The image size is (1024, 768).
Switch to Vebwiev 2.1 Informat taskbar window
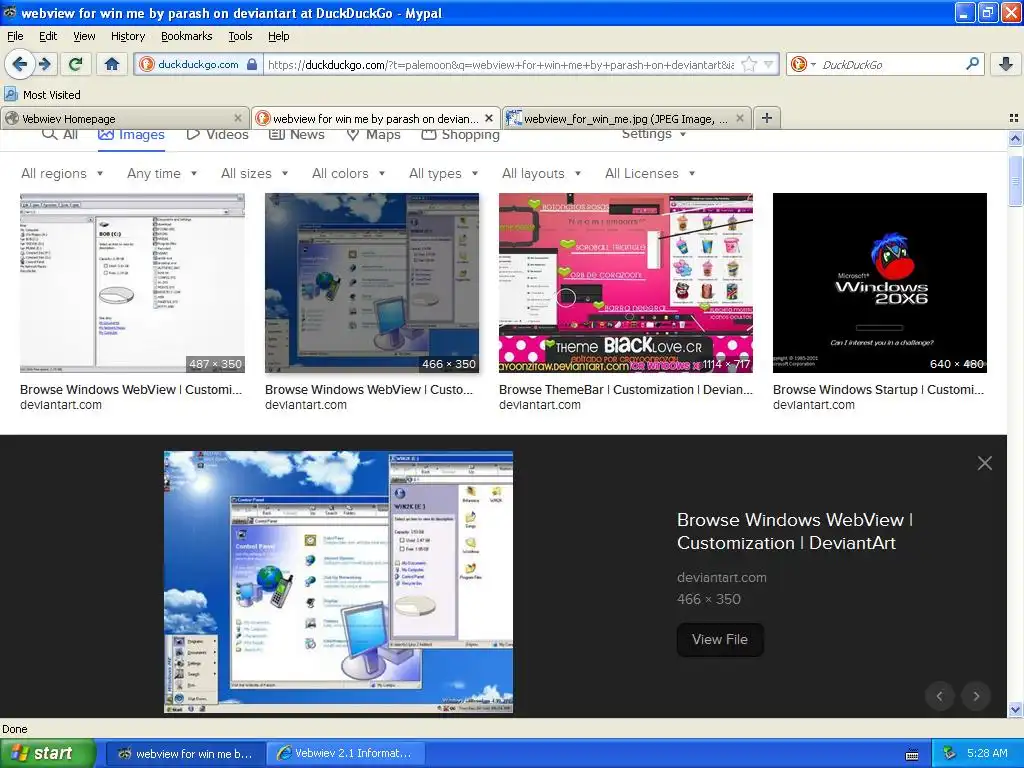coord(347,753)
